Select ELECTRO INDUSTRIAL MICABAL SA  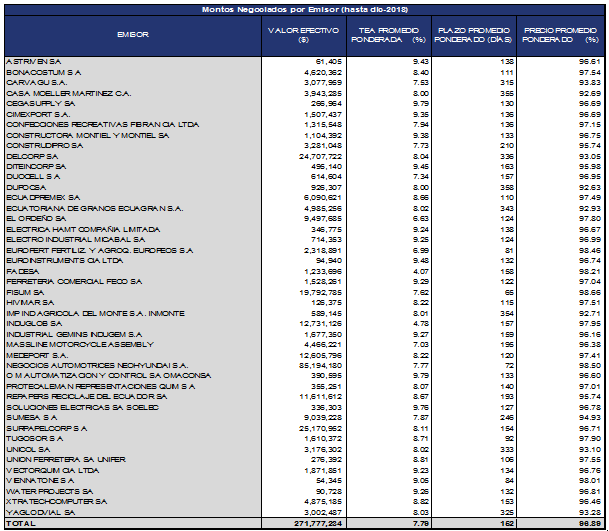[x=76, y=240]
